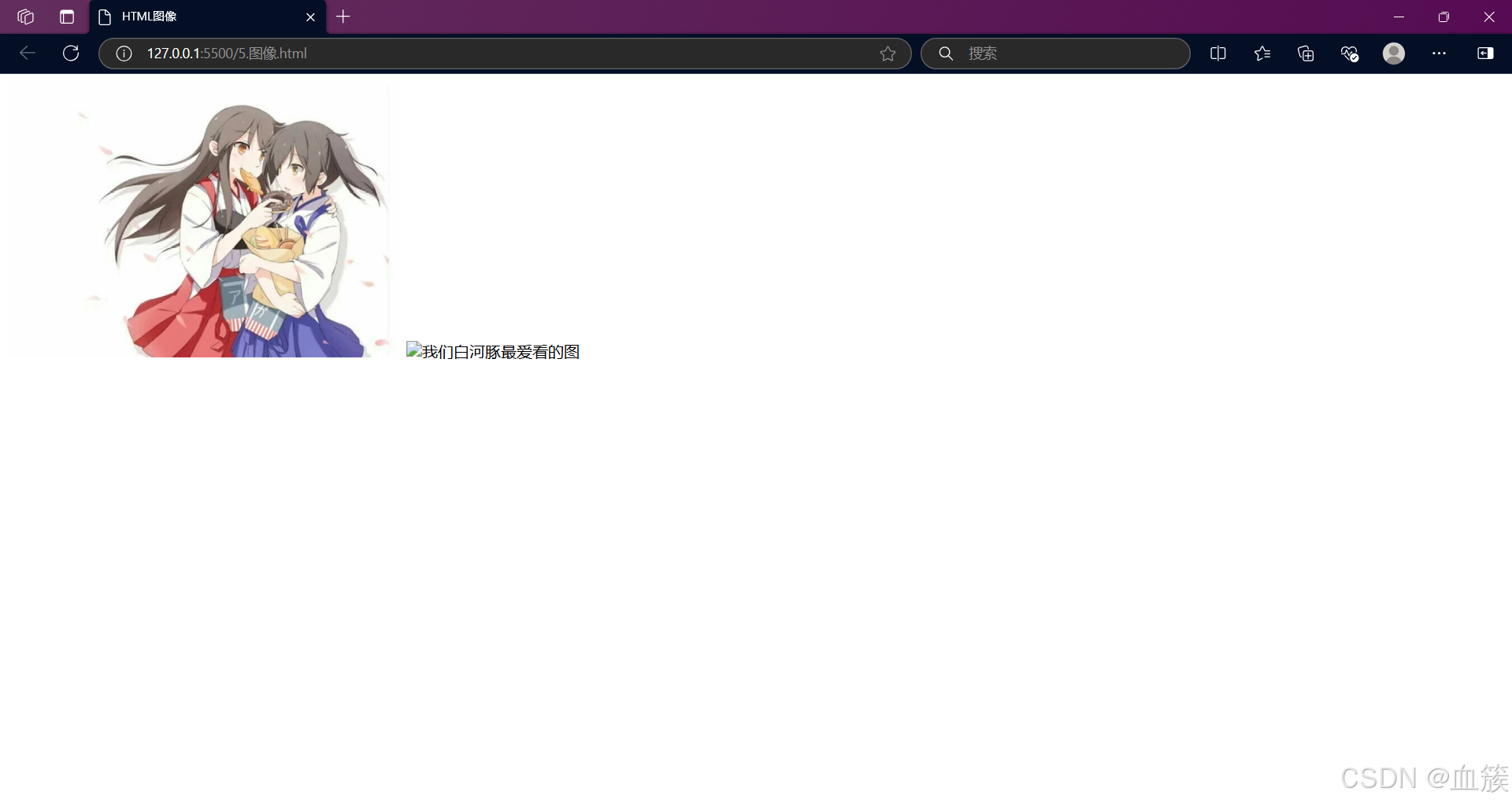Click the 搜索 search box
This screenshot has width=1512, height=803.
(x=1055, y=54)
